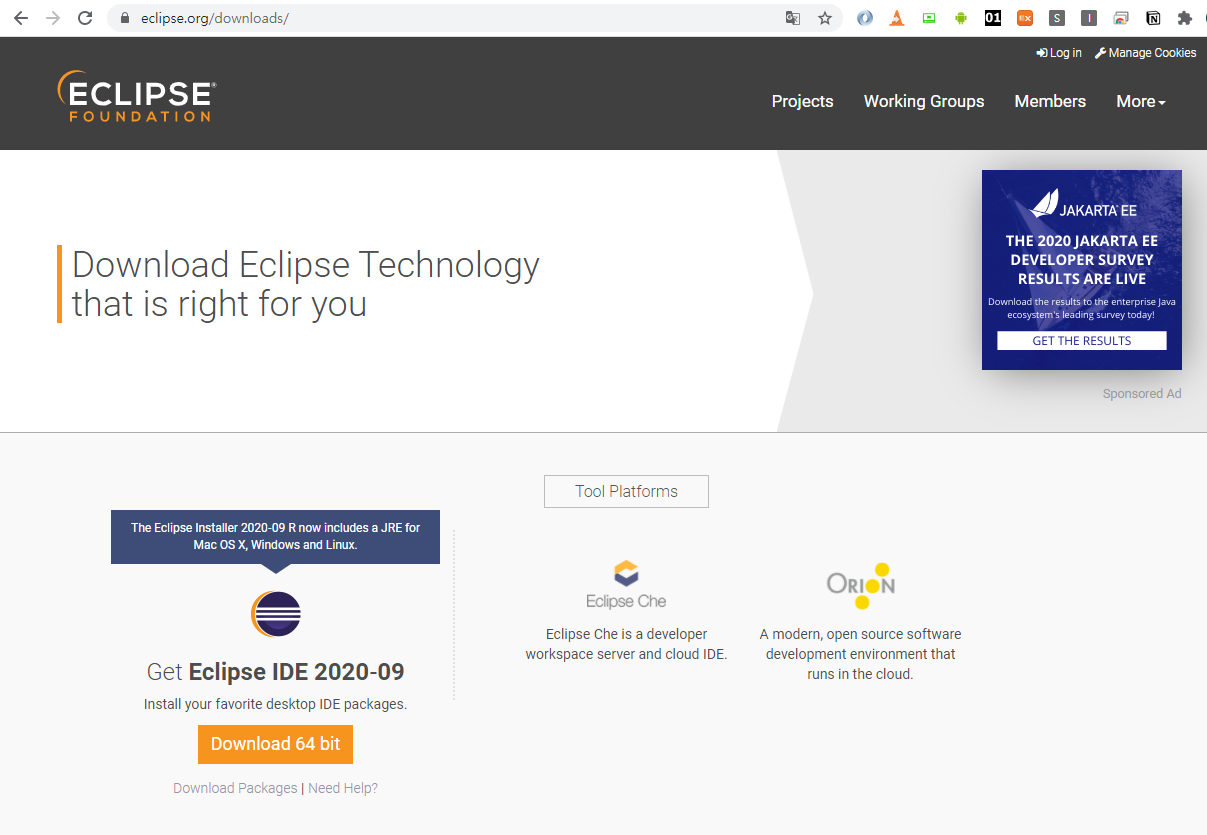
Task: Click the Download 64 bit button
Action: point(275,744)
